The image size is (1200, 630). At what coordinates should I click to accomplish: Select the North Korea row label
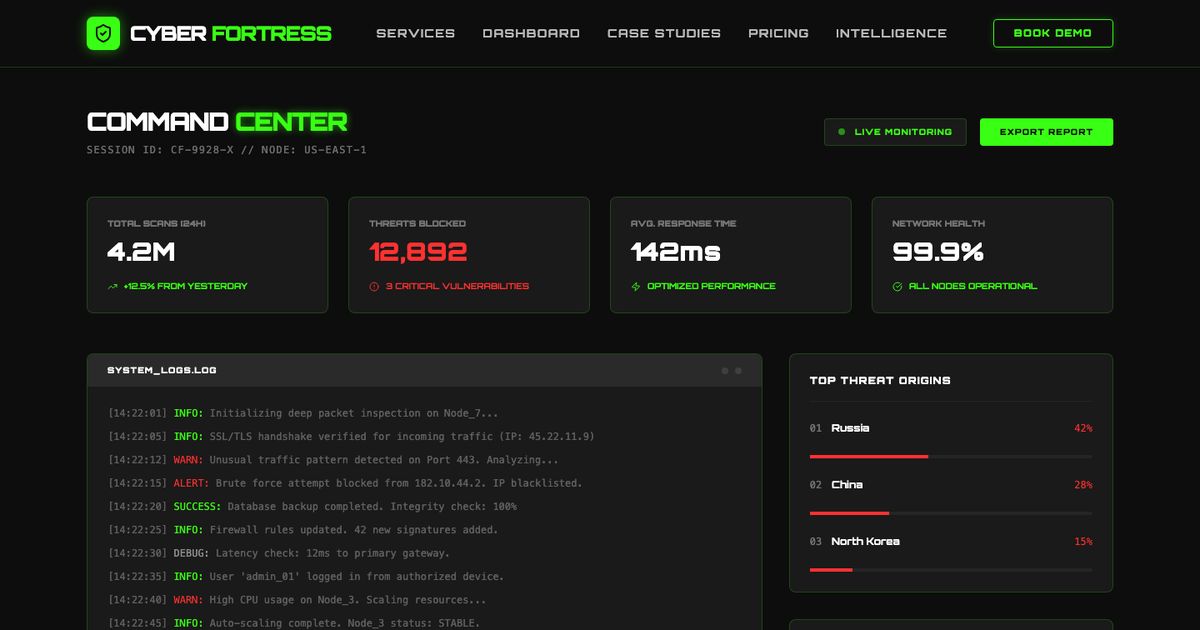(865, 542)
